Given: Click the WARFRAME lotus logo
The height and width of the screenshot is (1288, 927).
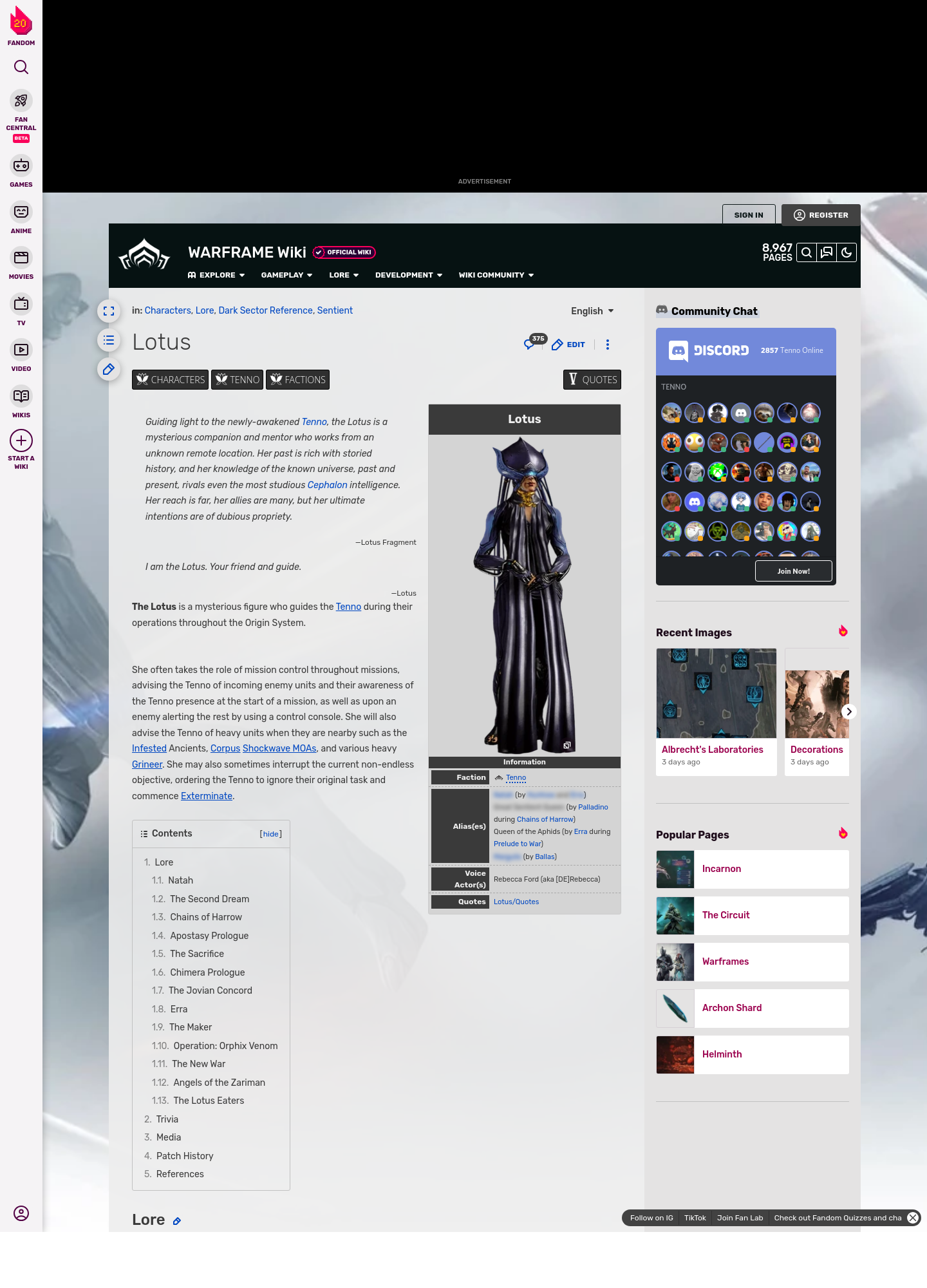Looking at the screenshot, I should 144,255.
